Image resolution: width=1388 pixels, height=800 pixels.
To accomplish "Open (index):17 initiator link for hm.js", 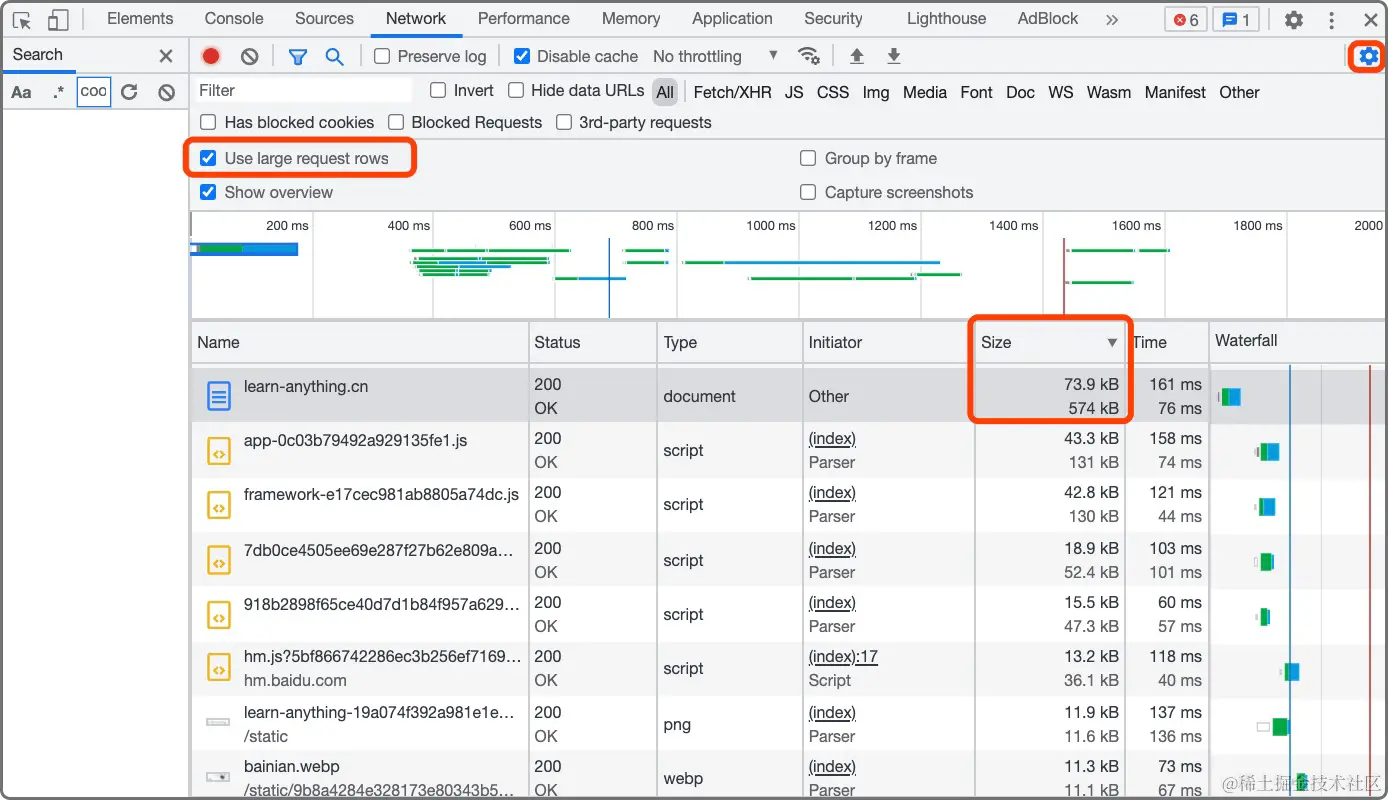I will tap(843, 656).
